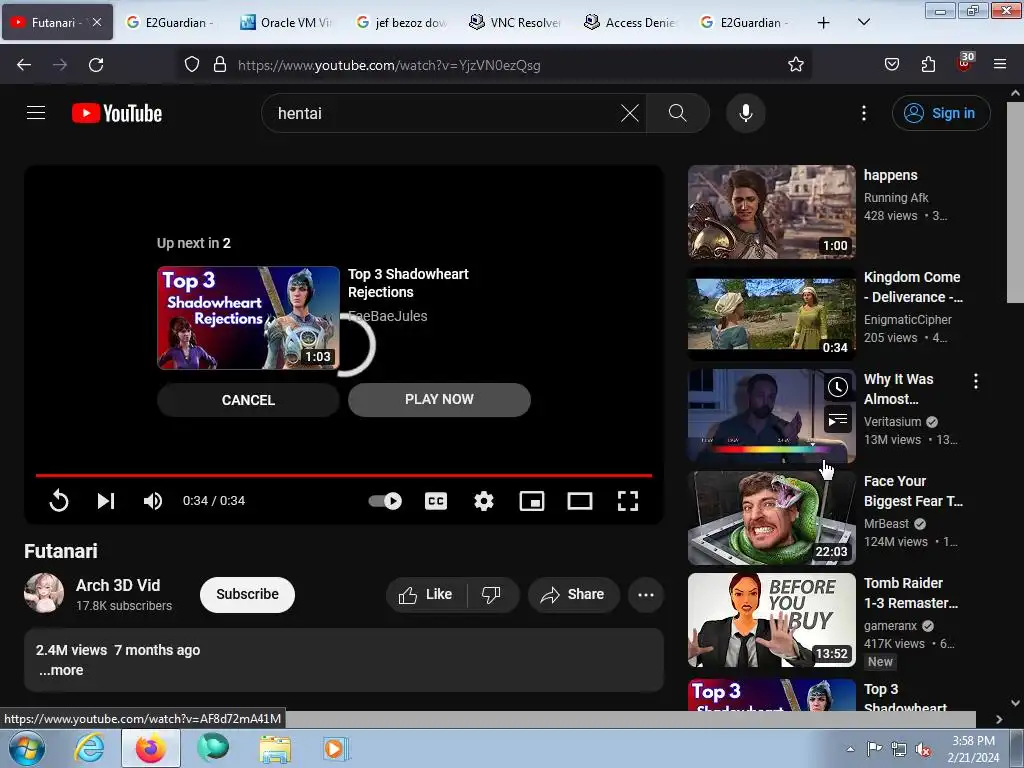1024x768 pixels.
Task: Open the Arch 3D Vid channel avatar
Action: [44, 593]
